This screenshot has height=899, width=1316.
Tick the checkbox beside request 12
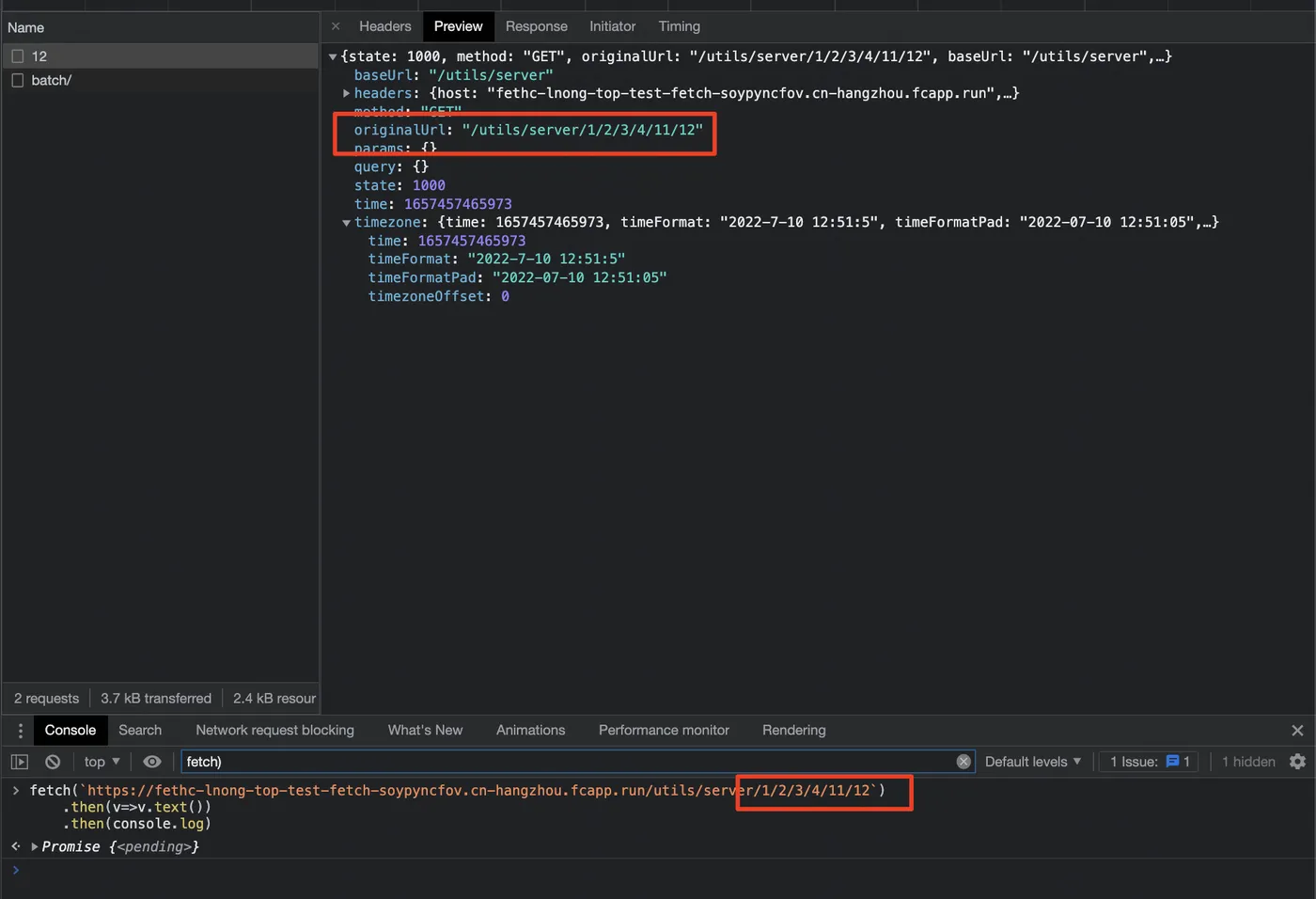17,56
